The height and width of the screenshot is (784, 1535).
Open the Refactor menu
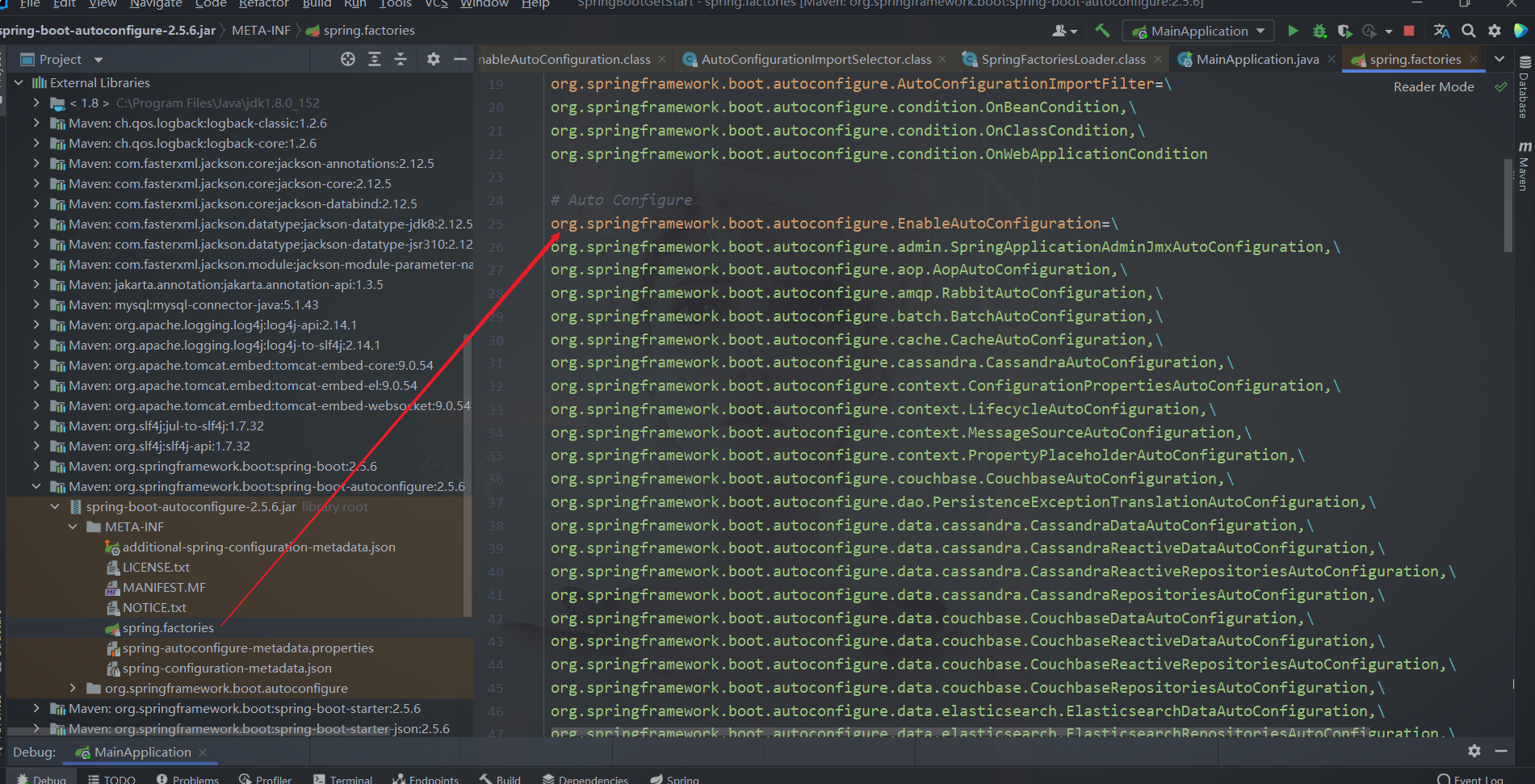(263, 4)
